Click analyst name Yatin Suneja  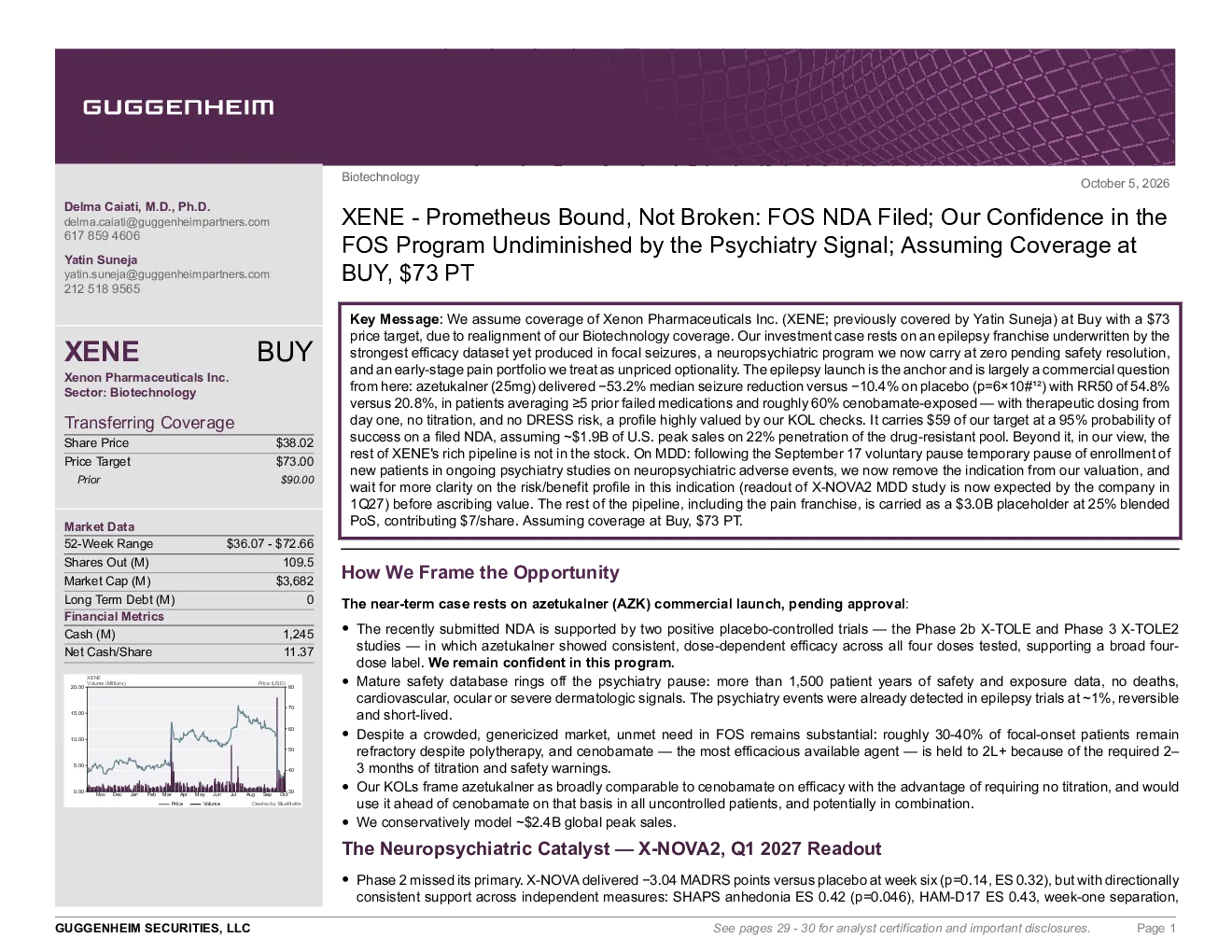coord(101,259)
